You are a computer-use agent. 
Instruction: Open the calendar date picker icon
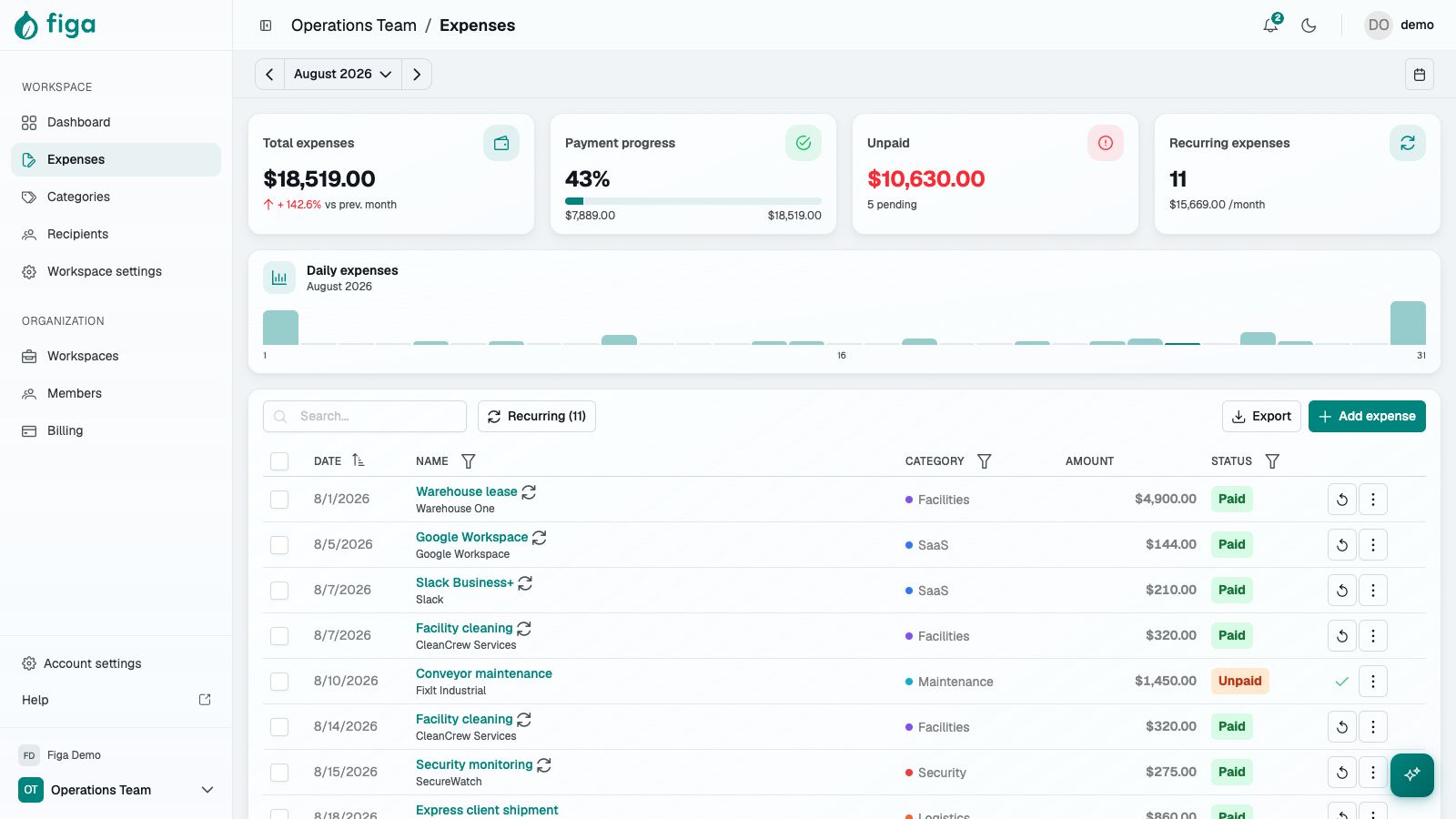1420,75
